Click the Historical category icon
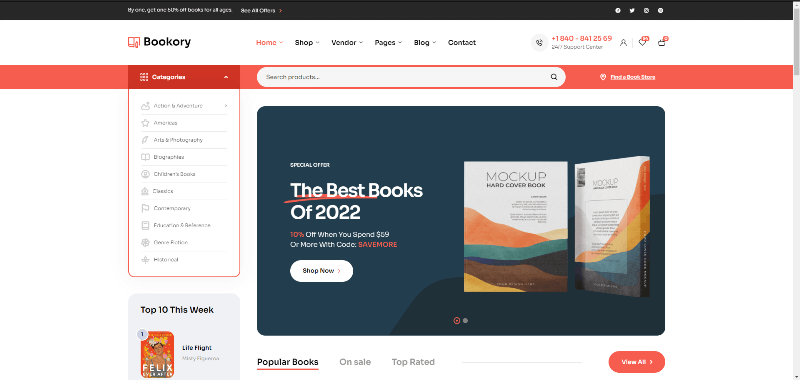This screenshot has width=800, height=380. point(145,260)
